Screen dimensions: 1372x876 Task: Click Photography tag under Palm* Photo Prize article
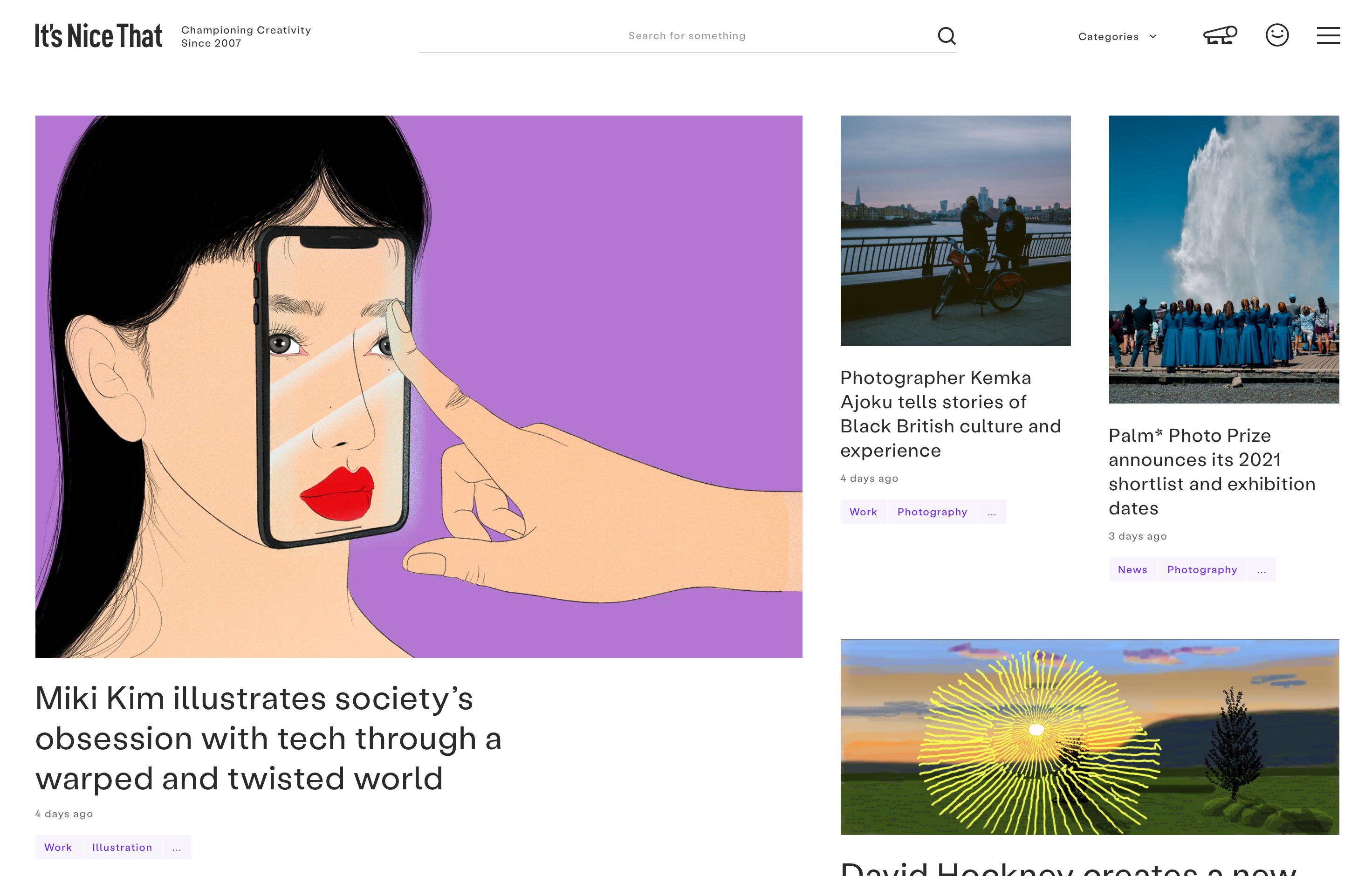[x=1202, y=569]
